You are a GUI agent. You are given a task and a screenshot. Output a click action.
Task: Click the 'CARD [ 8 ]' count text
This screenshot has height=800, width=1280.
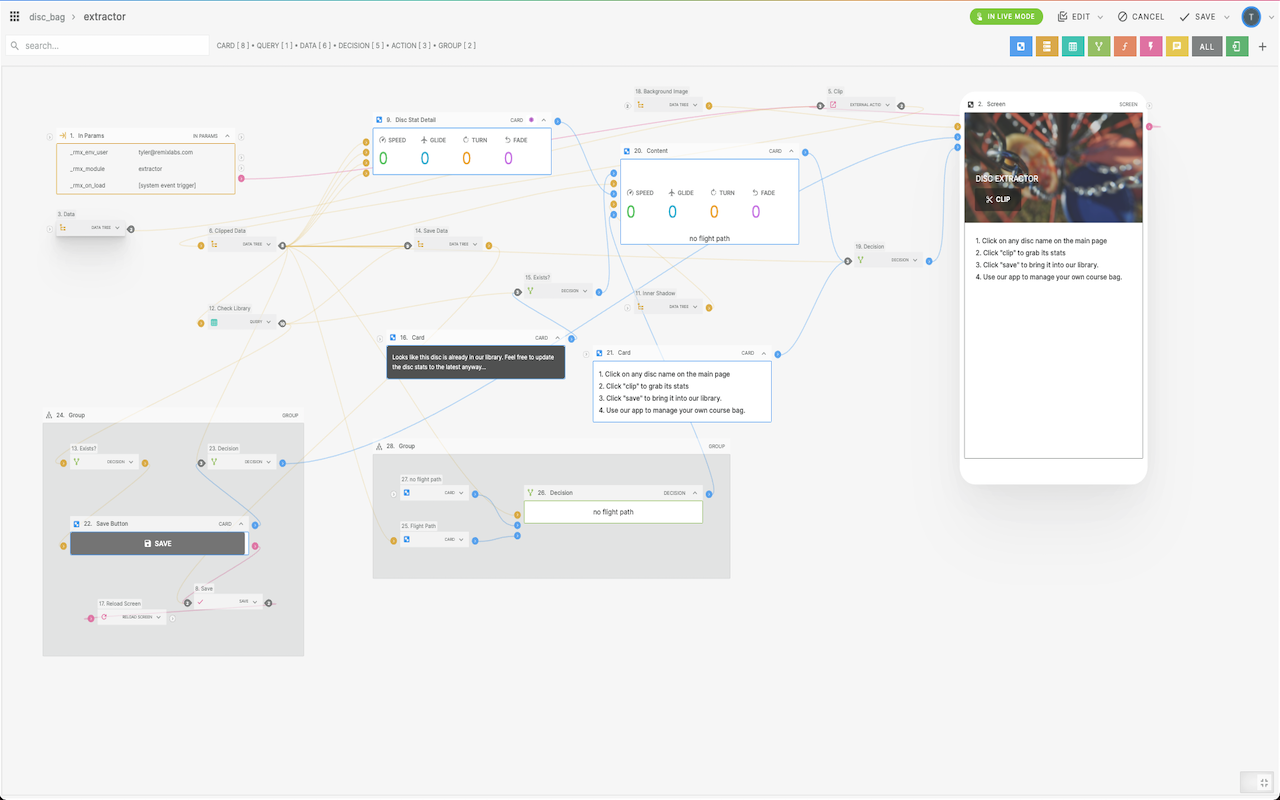233,46
